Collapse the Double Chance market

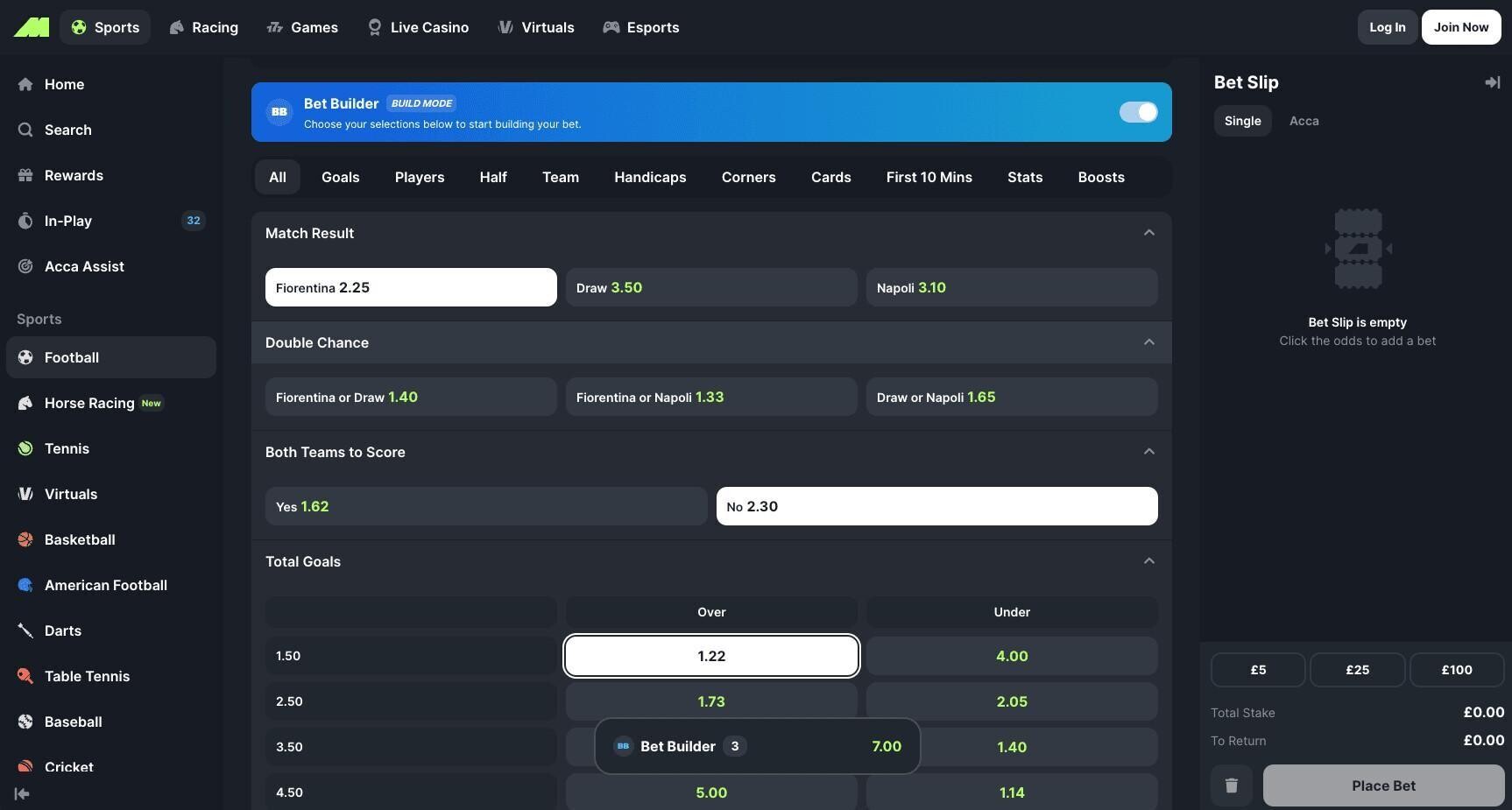click(x=1148, y=342)
